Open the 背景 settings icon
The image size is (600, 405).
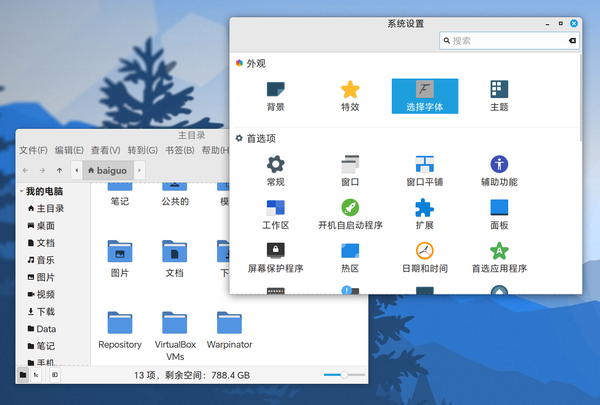coord(276,96)
